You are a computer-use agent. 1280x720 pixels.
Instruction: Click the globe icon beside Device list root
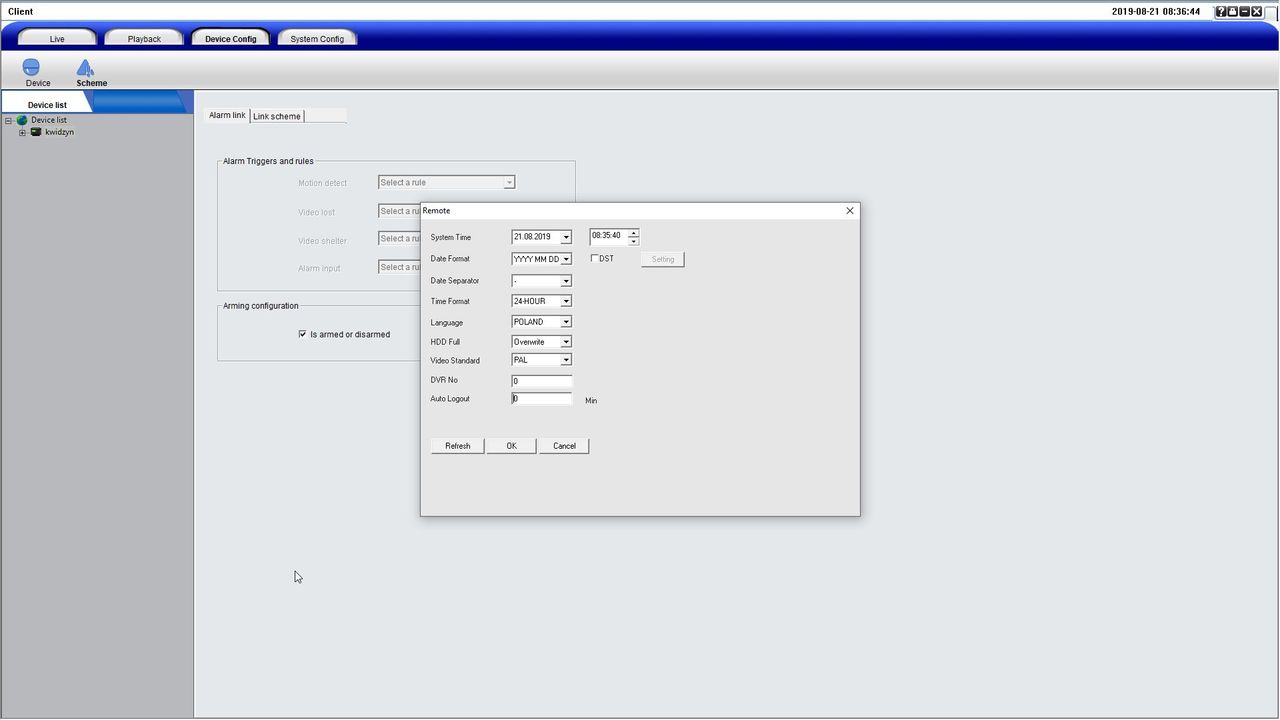(22, 120)
